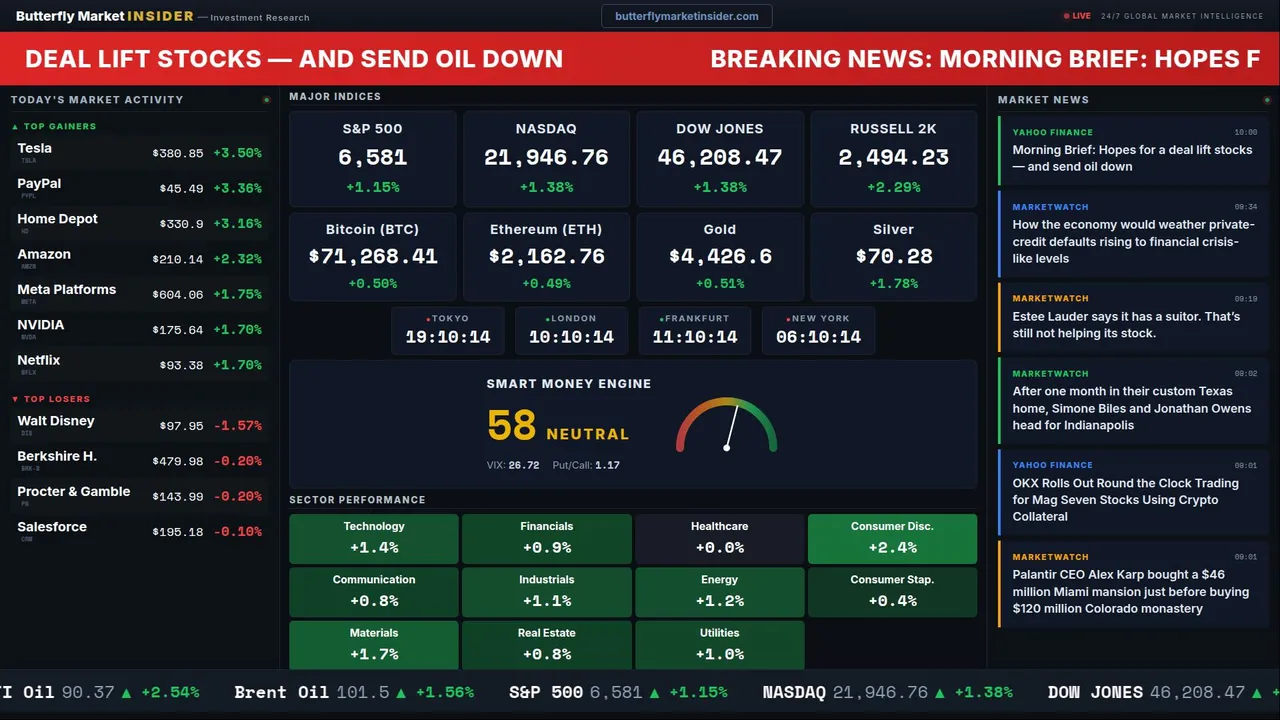The height and width of the screenshot is (720, 1280).
Task: Open the S&P 500 index card
Action: [373, 158]
